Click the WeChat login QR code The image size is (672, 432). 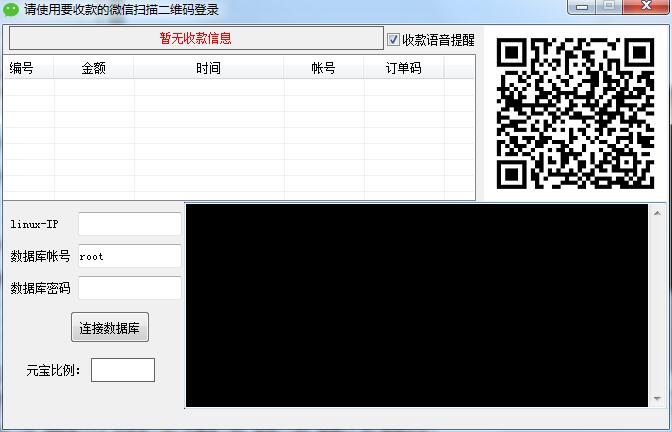[x=575, y=113]
